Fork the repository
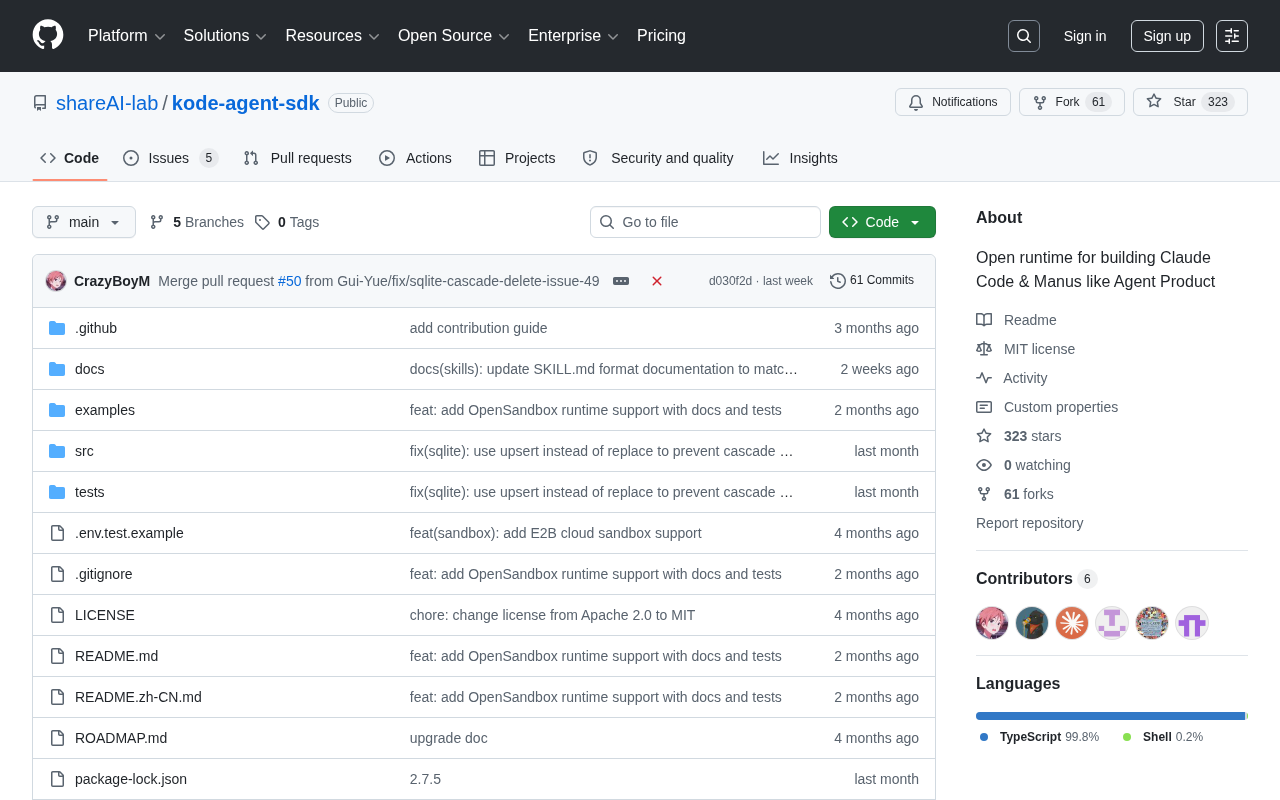 1072,102
